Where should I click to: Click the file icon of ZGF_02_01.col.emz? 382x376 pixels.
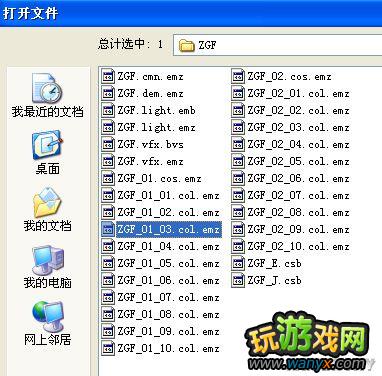(238, 93)
